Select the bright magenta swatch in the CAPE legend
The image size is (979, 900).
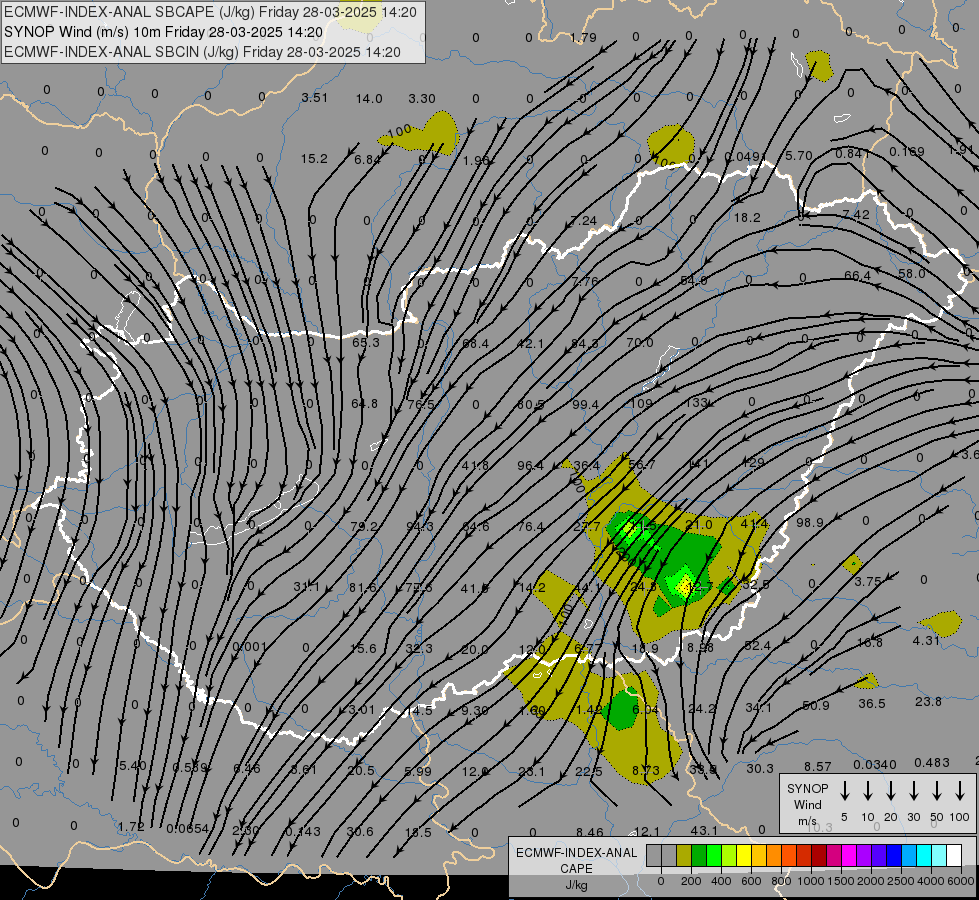tap(849, 855)
